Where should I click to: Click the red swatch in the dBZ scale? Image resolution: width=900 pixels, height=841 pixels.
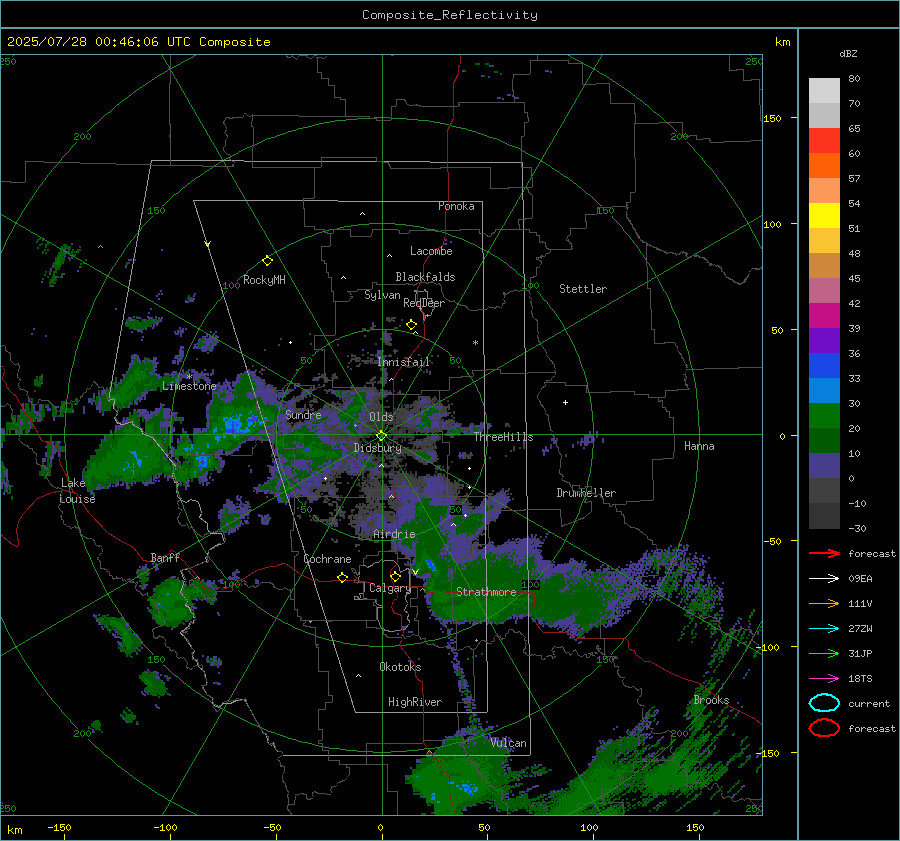pos(824,141)
